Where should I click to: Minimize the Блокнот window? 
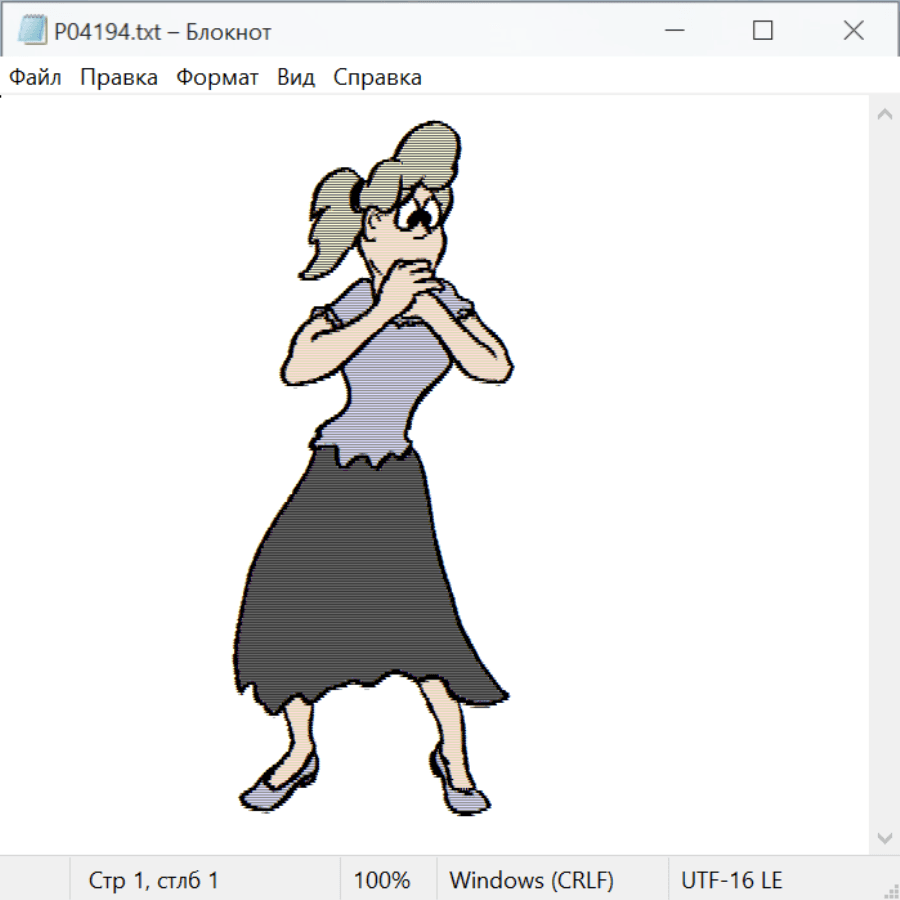(x=672, y=31)
